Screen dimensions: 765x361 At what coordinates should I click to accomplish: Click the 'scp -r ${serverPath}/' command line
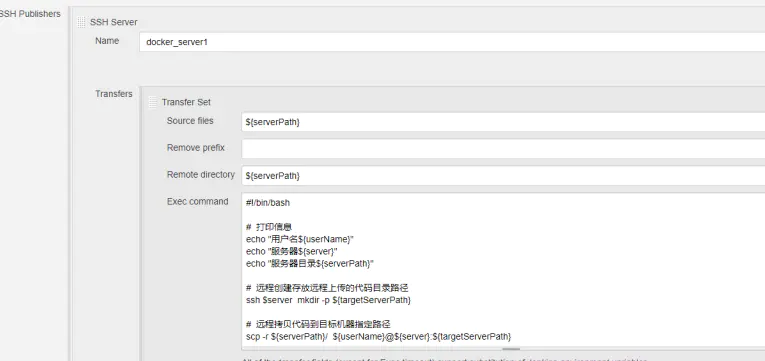tap(379, 337)
